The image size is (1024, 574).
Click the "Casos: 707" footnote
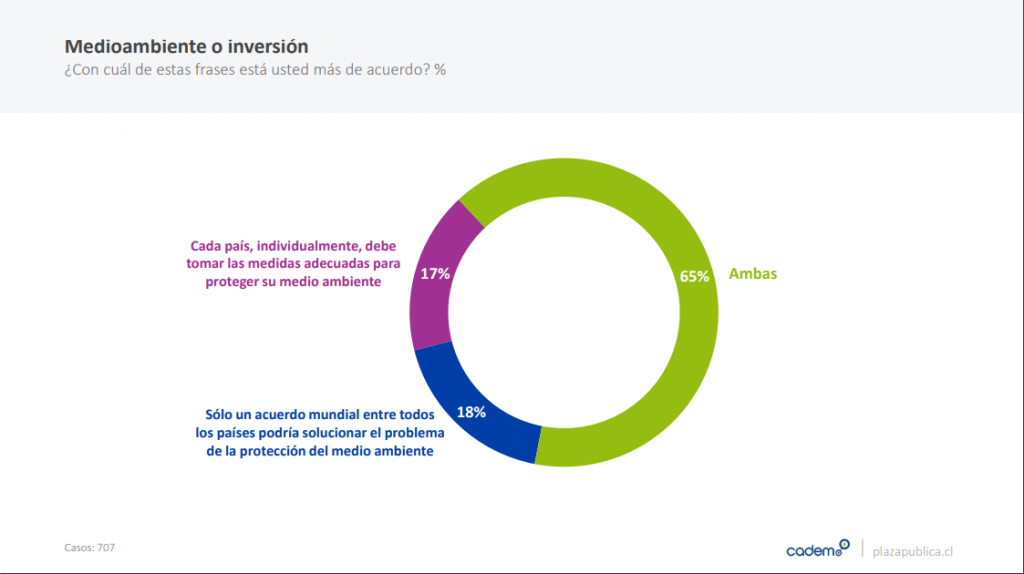(90, 547)
